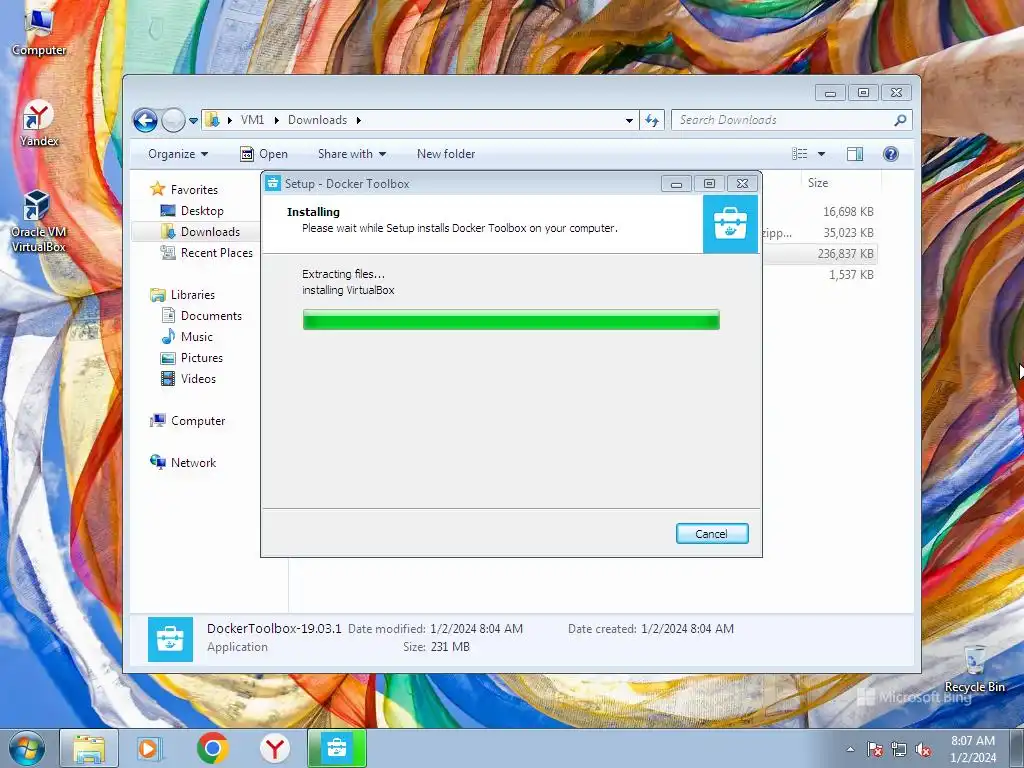1024x768 pixels.
Task: Launch Windows Media Player from taskbar
Action: pyautogui.click(x=149, y=748)
